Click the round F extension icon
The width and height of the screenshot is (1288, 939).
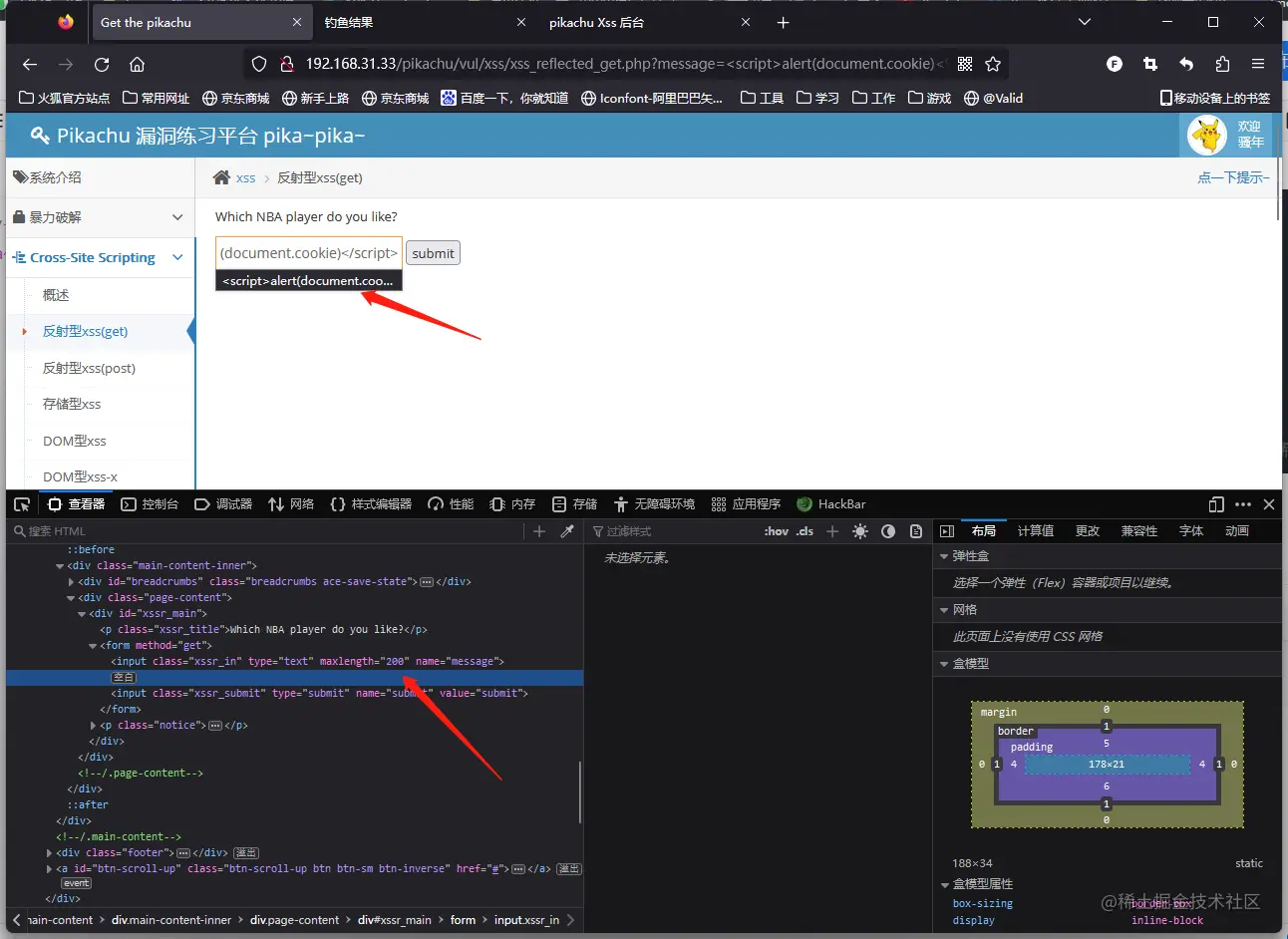[1115, 64]
